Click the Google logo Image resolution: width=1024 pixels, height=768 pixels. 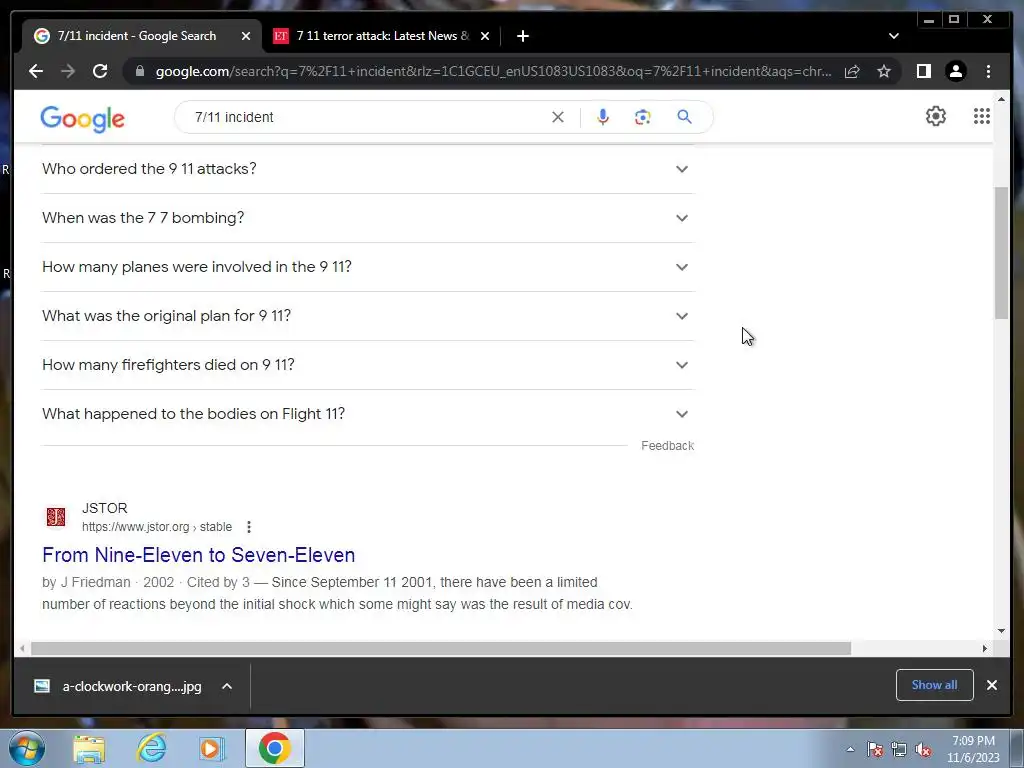(82, 119)
